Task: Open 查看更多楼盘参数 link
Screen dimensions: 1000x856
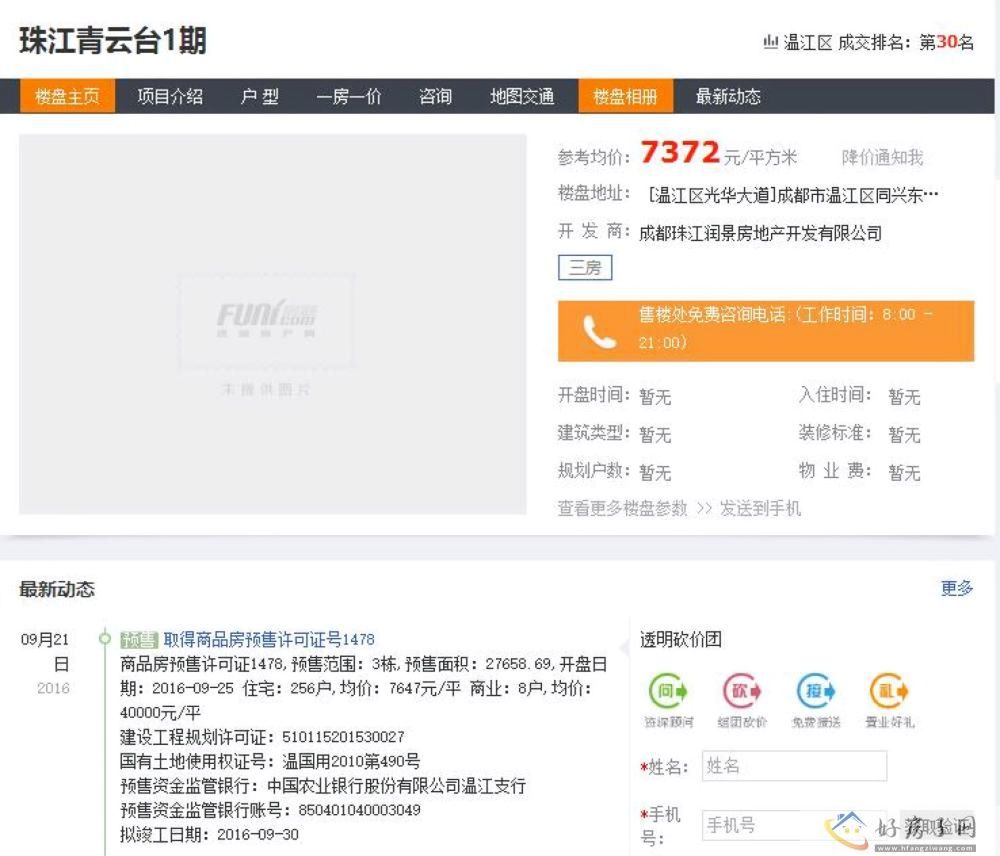Action: [622, 508]
